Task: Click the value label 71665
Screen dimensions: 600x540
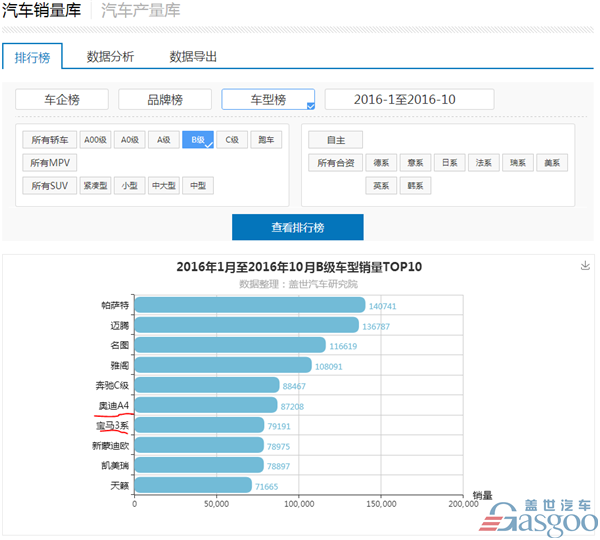Action: pyautogui.click(x=266, y=487)
